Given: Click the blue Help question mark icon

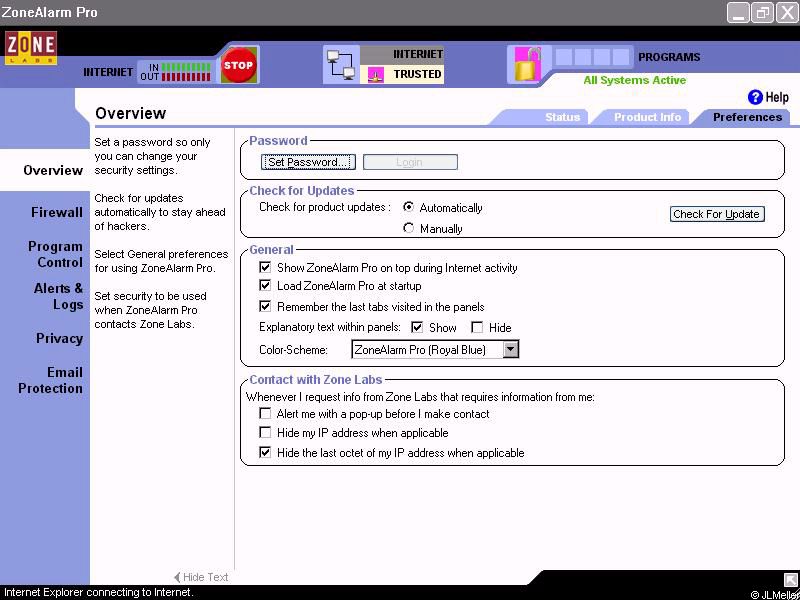Looking at the screenshot, I should pyautogui.click(x=755, y=97).
